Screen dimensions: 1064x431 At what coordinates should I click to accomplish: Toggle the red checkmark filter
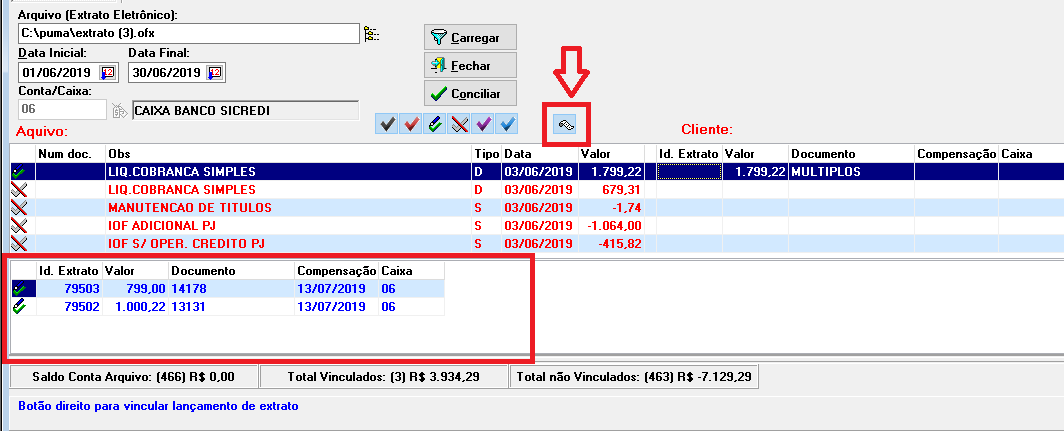tap(410, 124)
